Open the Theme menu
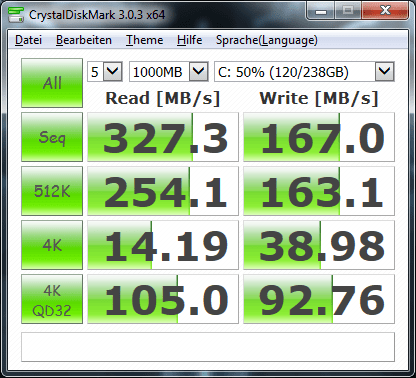Screen dimensions: 416x378 coord(144,40)
